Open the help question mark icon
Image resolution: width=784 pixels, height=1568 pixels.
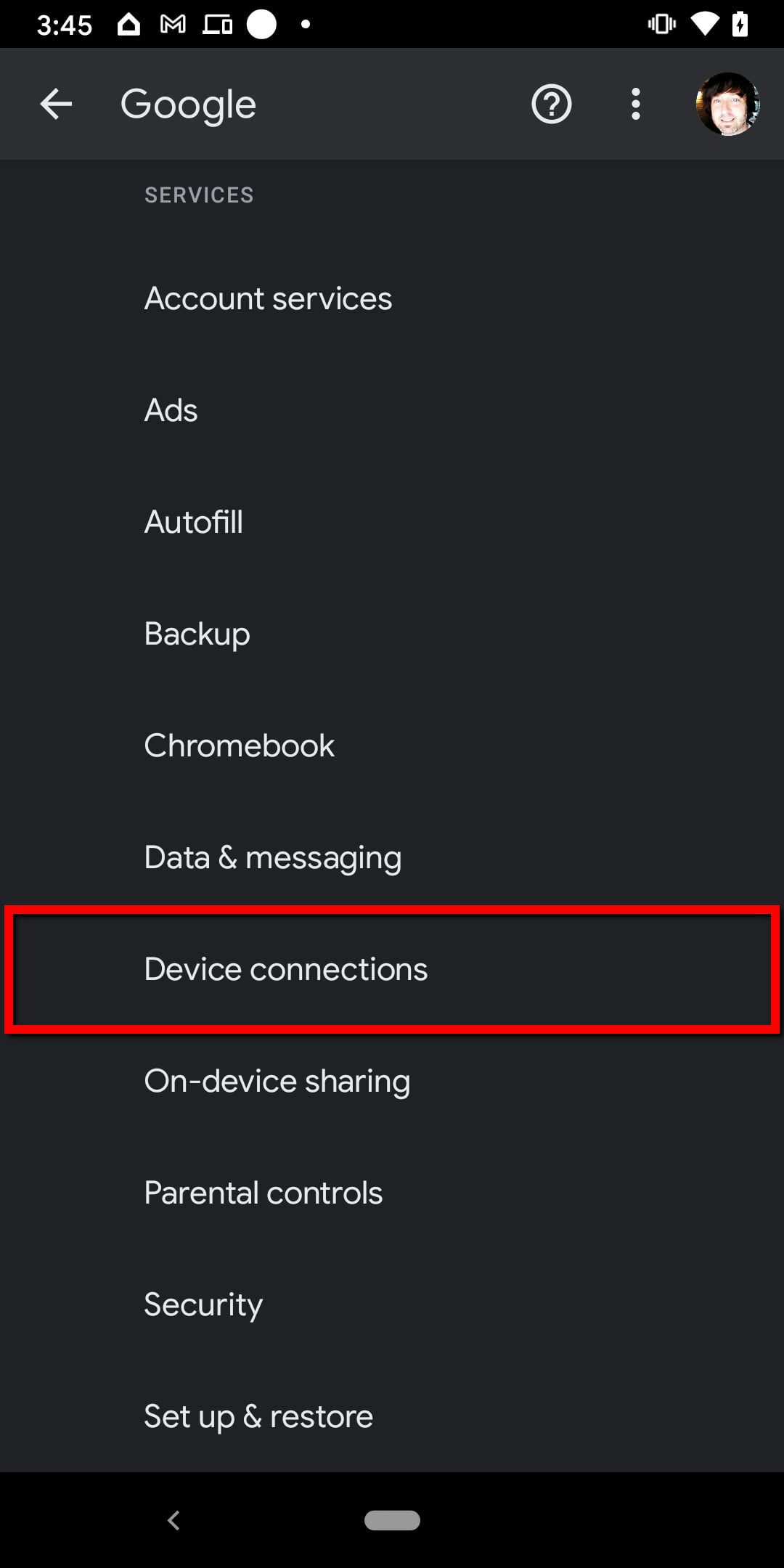552,105
